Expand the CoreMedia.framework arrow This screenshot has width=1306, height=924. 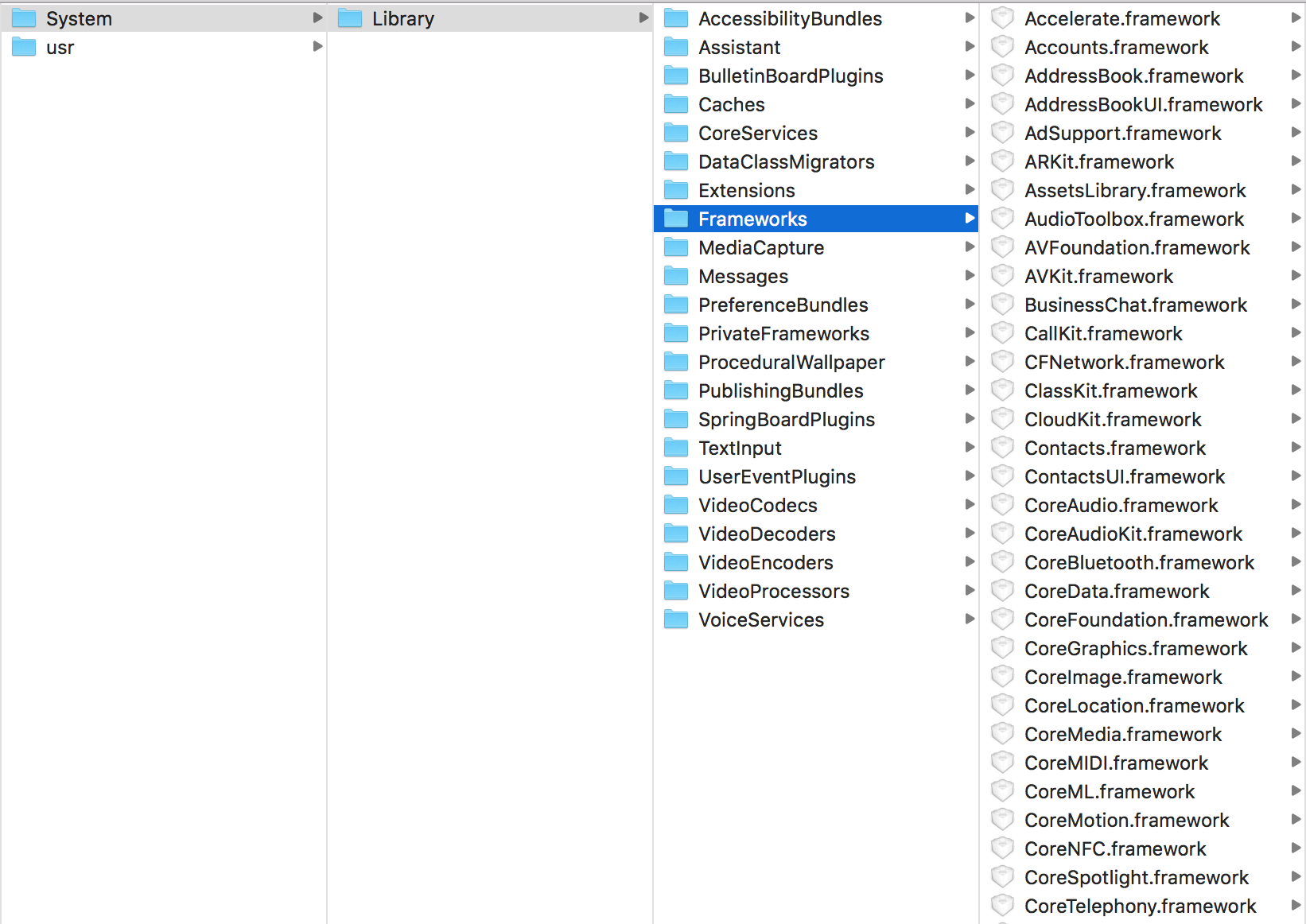click(x=1296, y=733)
